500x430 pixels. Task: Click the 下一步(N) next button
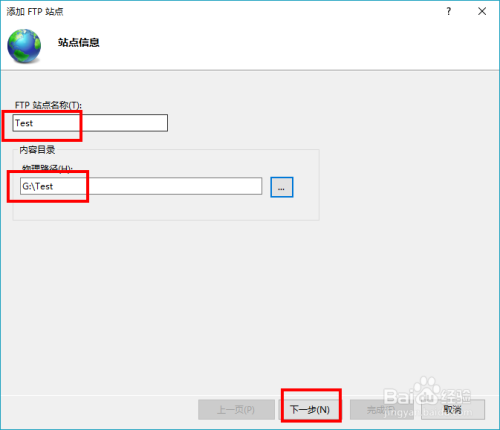(310, 409)
